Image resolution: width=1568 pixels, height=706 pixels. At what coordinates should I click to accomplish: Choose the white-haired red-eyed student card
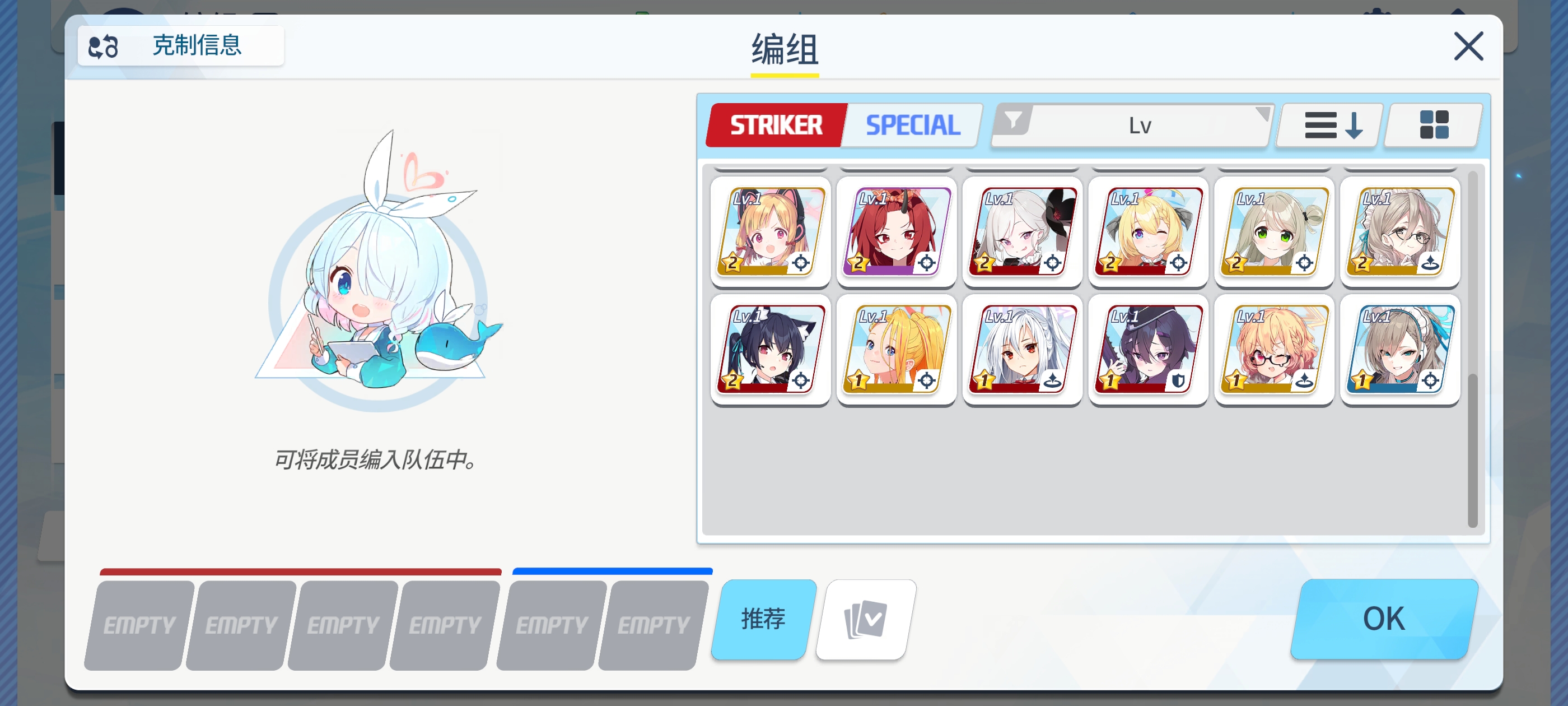(1022, 349)
